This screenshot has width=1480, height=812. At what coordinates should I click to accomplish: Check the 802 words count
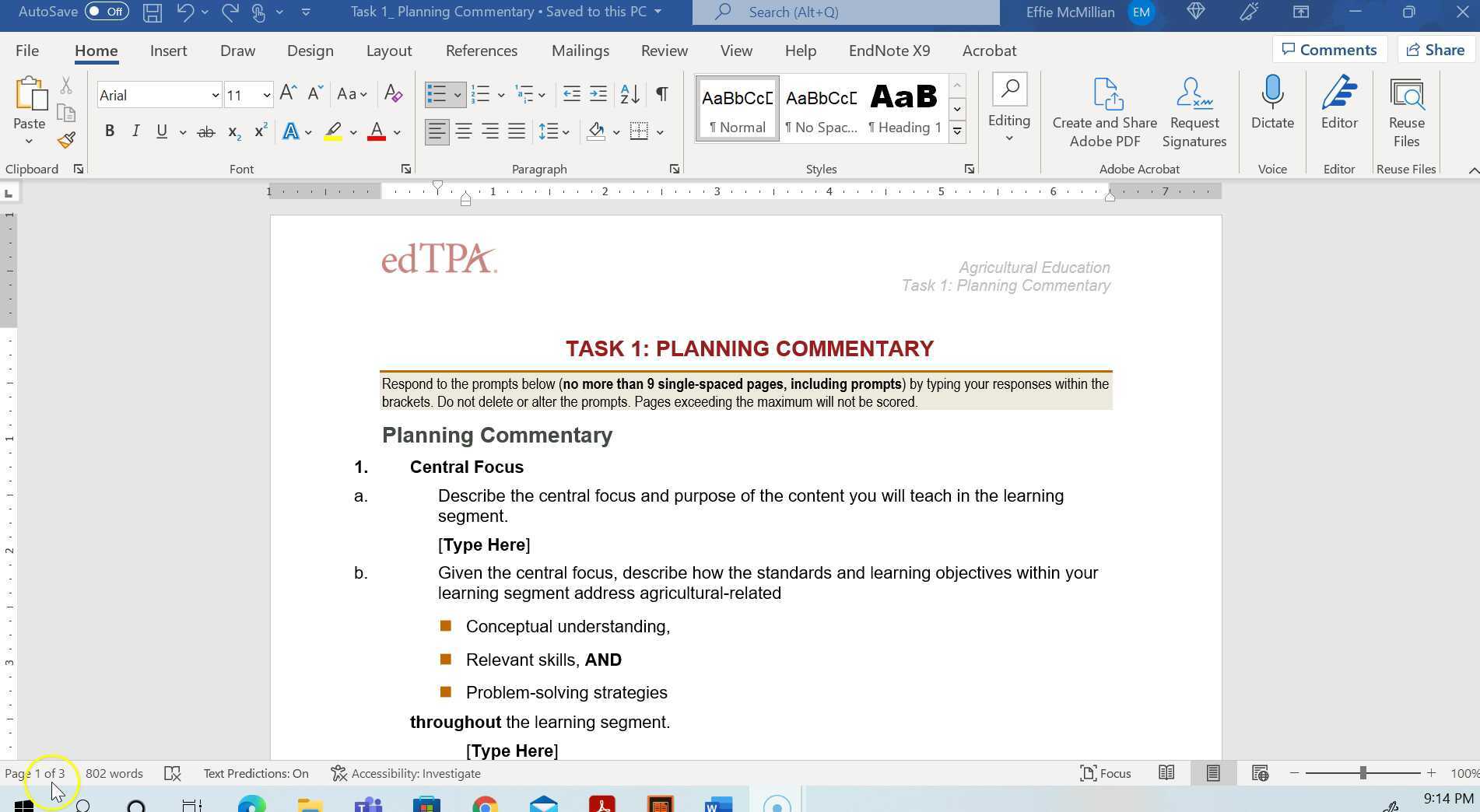coord(114,773)
